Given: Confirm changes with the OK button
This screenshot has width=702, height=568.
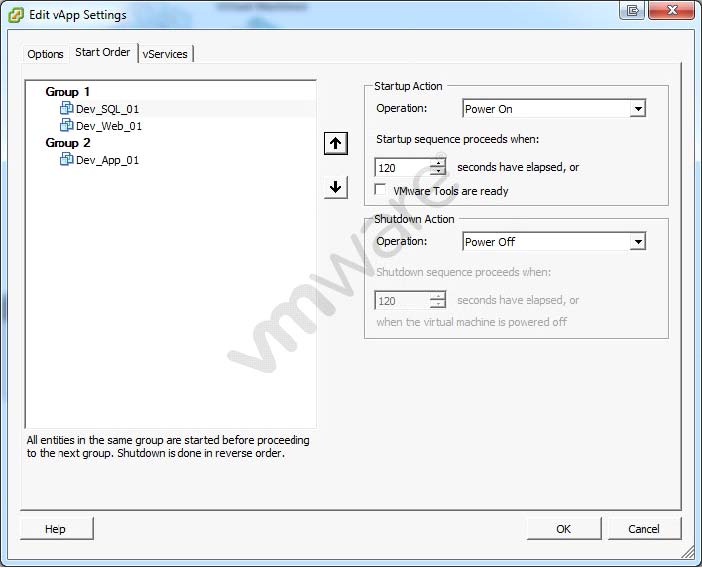Looking at the screenshot, I should 564,529.
